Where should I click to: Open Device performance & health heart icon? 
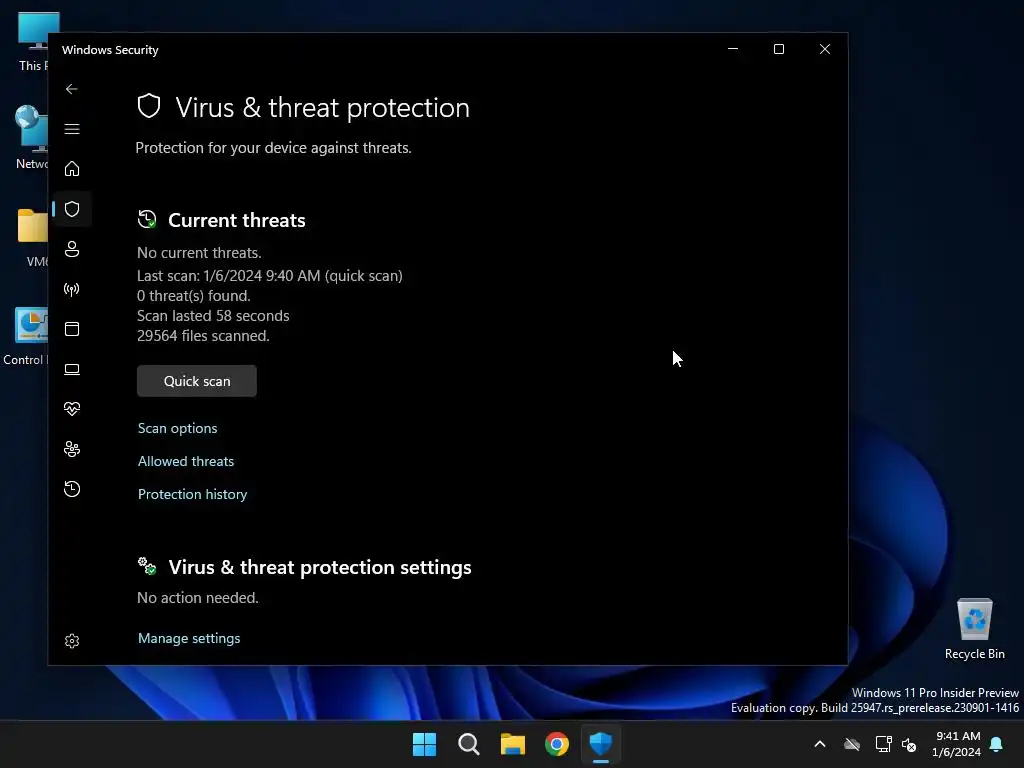tap(72, 409)
